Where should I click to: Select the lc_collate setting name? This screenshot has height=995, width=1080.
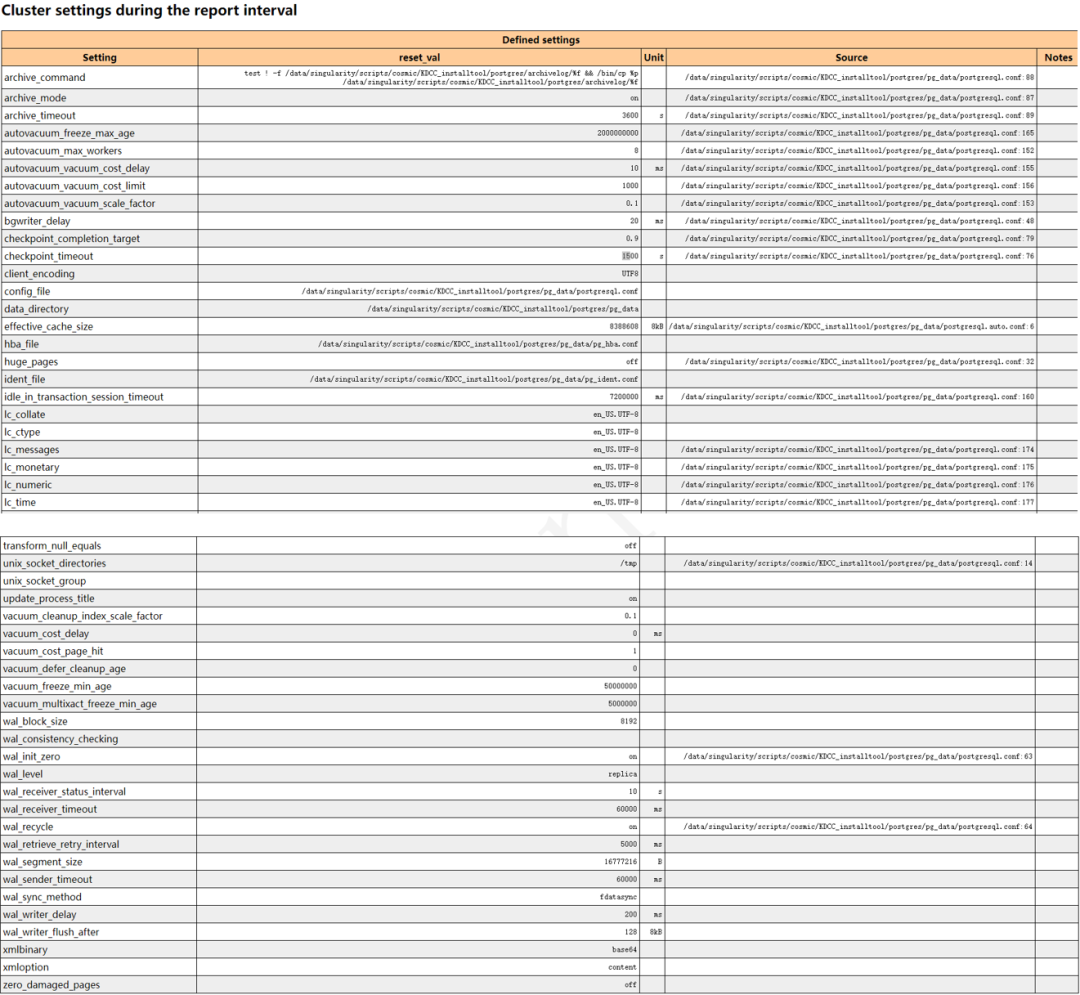coord(25,415)
